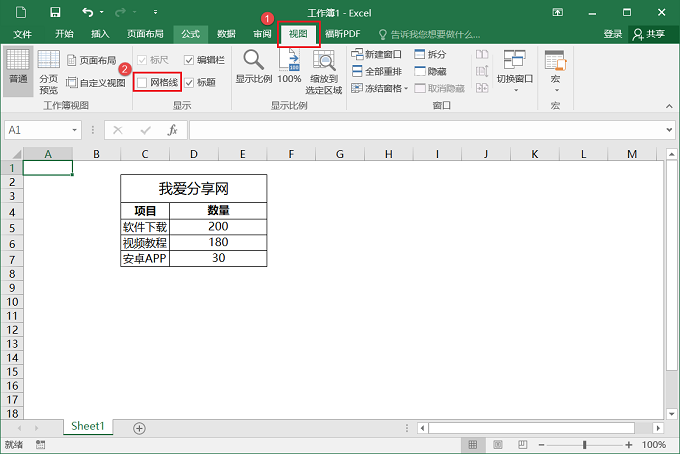Select the 普通 (Normal) view icon
Image resolution: width=680 pixels, height=454 pixels.
coord(18,70)
